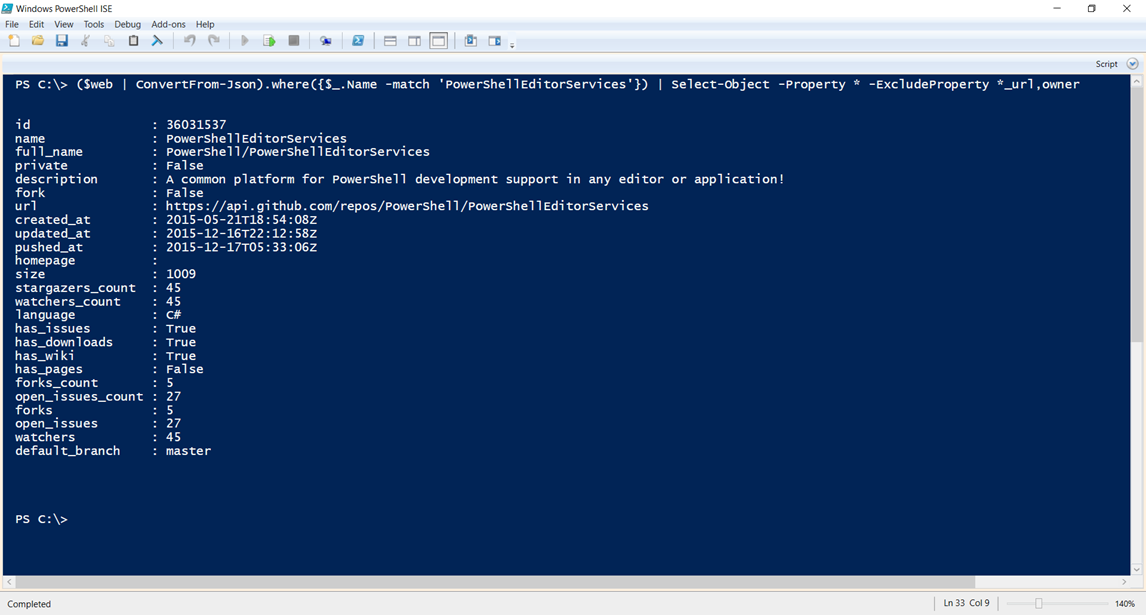Cut using the scissors toolbar icon

pos(84,40)
